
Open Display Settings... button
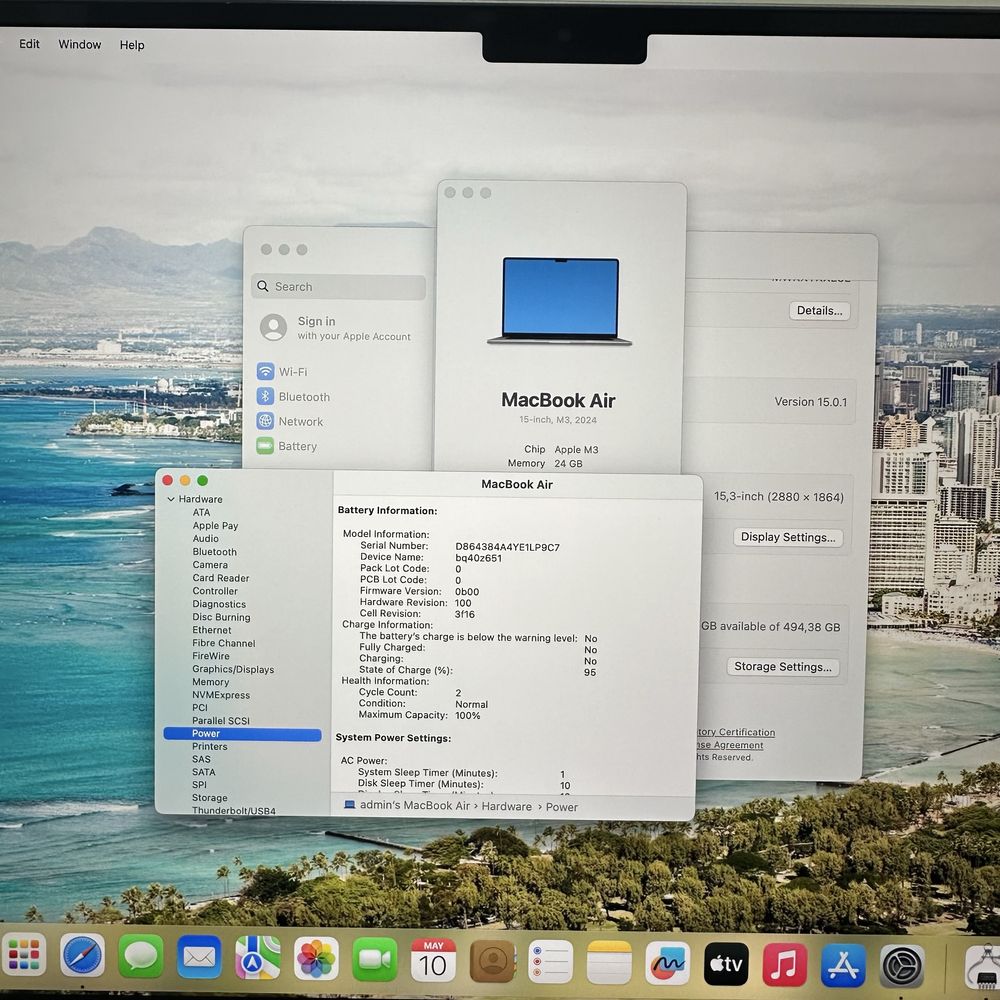788,537
